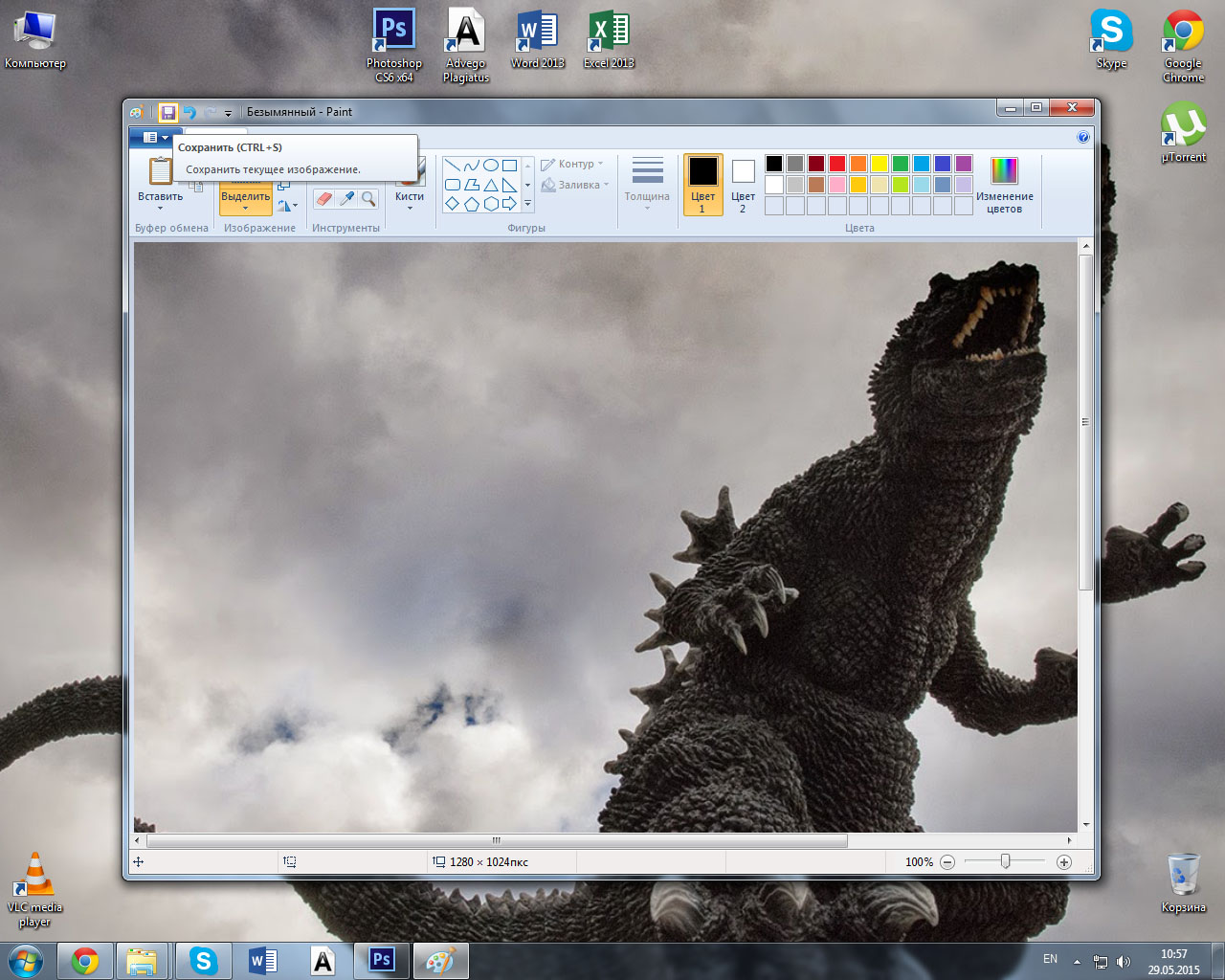The image size is (1225, 980).
Task: Expand the Заливка fill dropdown
Action: pyautogui.click(x=575, y=185)
